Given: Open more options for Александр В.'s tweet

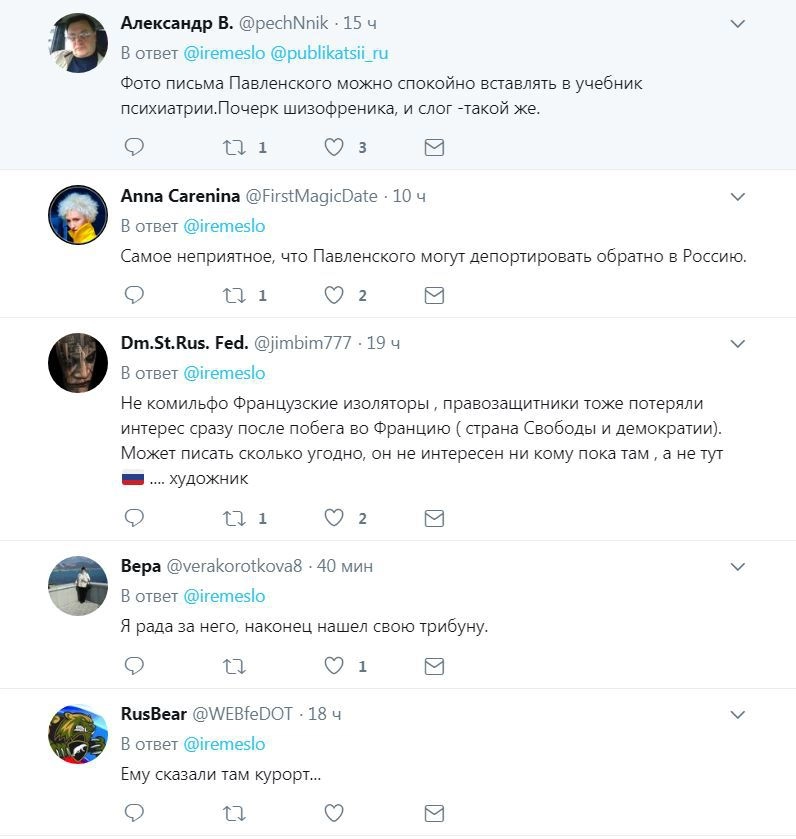Looking at the screenshot, I should (x=738, y=22).
